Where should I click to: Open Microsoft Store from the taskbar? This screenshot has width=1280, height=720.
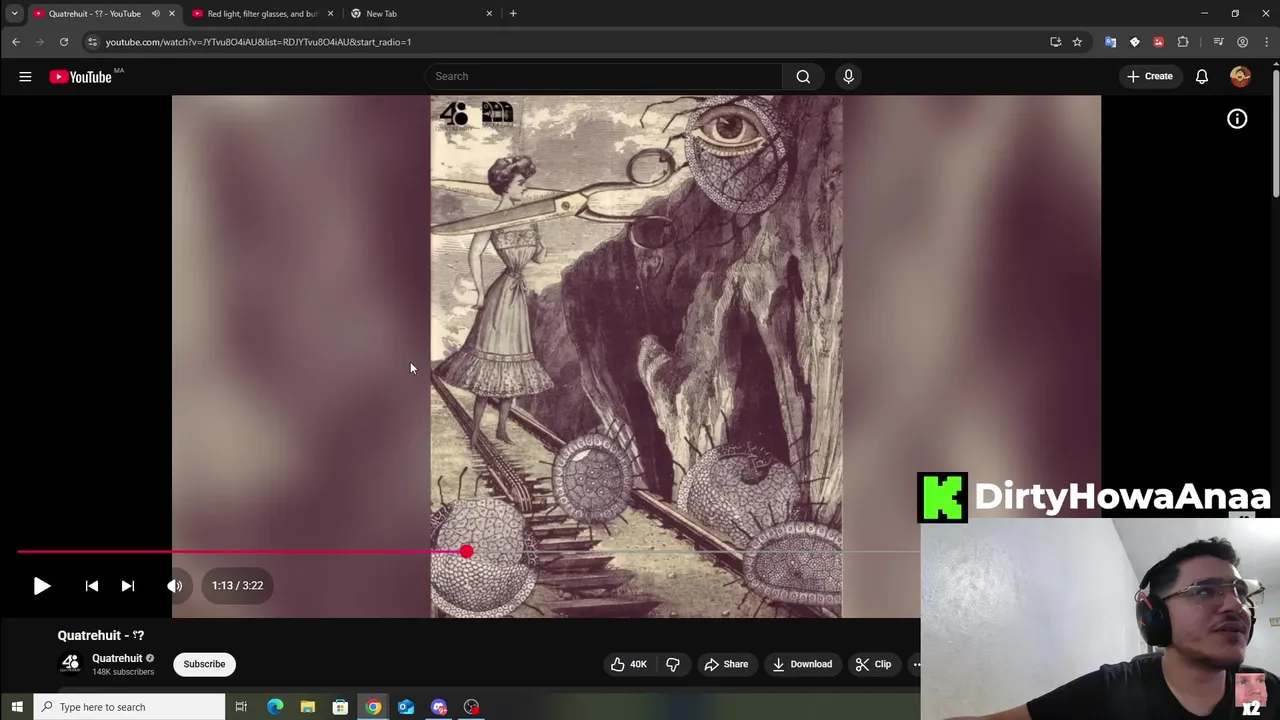click(x=340, y=707)
